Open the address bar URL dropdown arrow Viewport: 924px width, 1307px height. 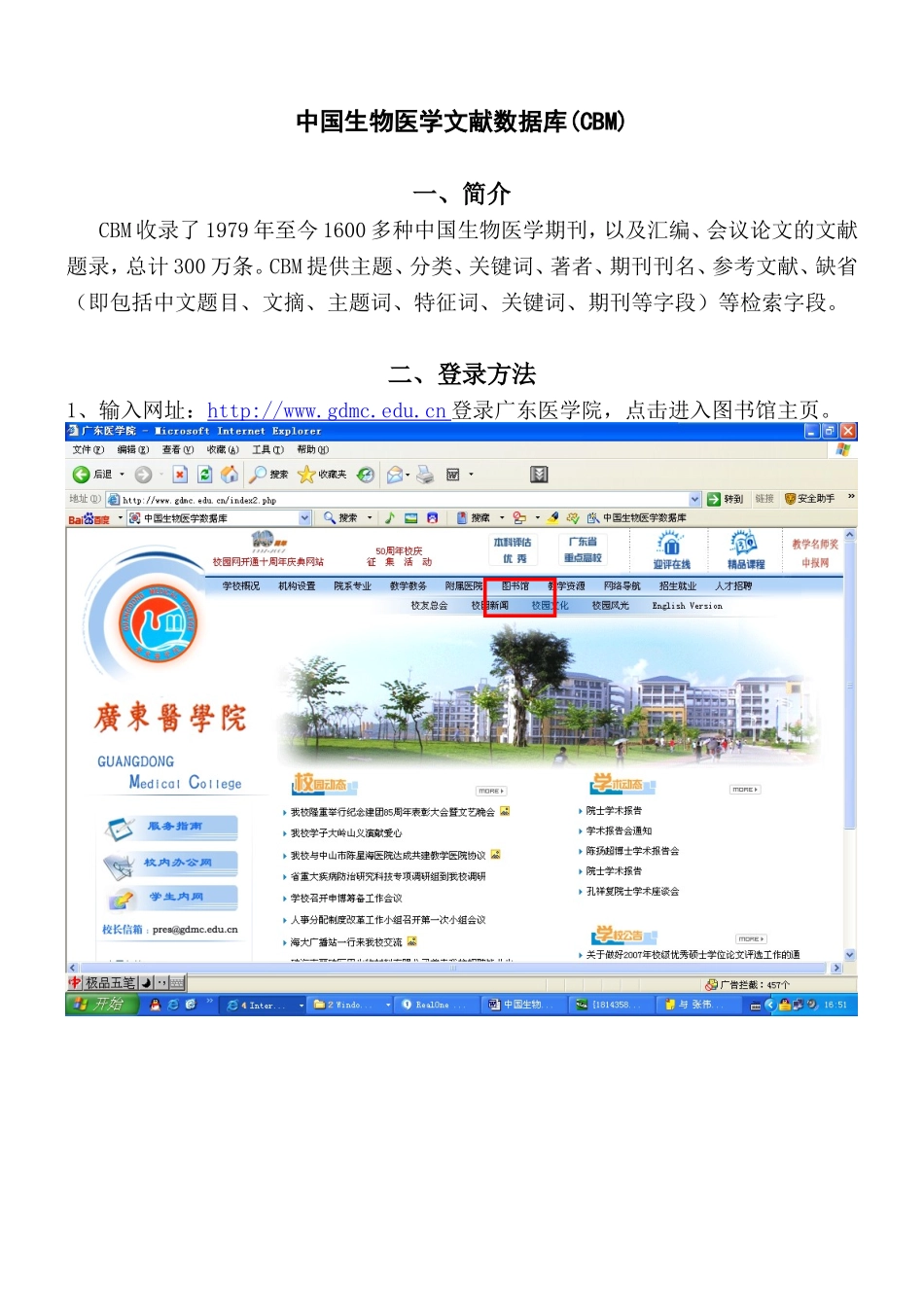(x=694, y=499)
